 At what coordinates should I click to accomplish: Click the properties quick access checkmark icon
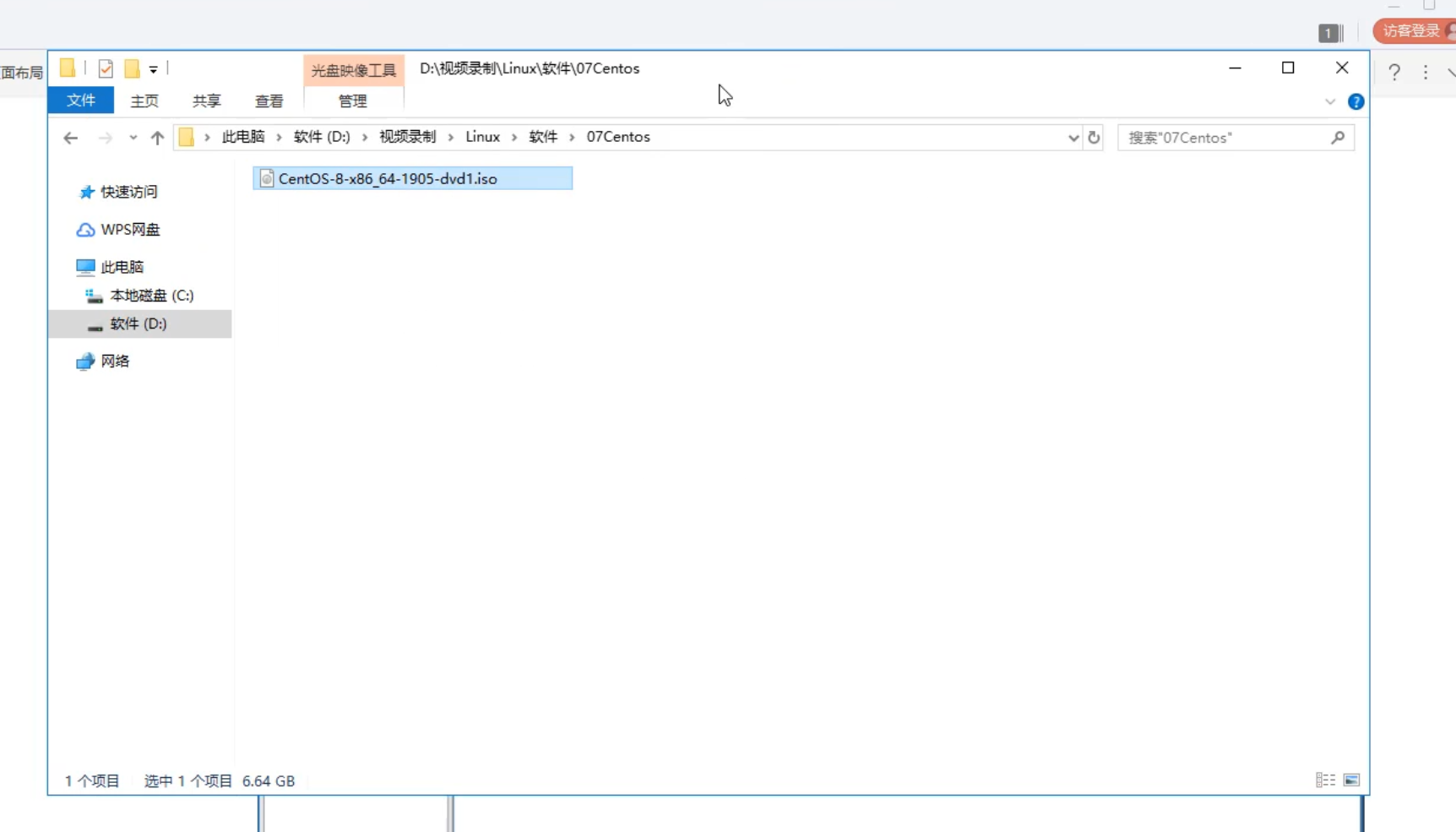106,69
